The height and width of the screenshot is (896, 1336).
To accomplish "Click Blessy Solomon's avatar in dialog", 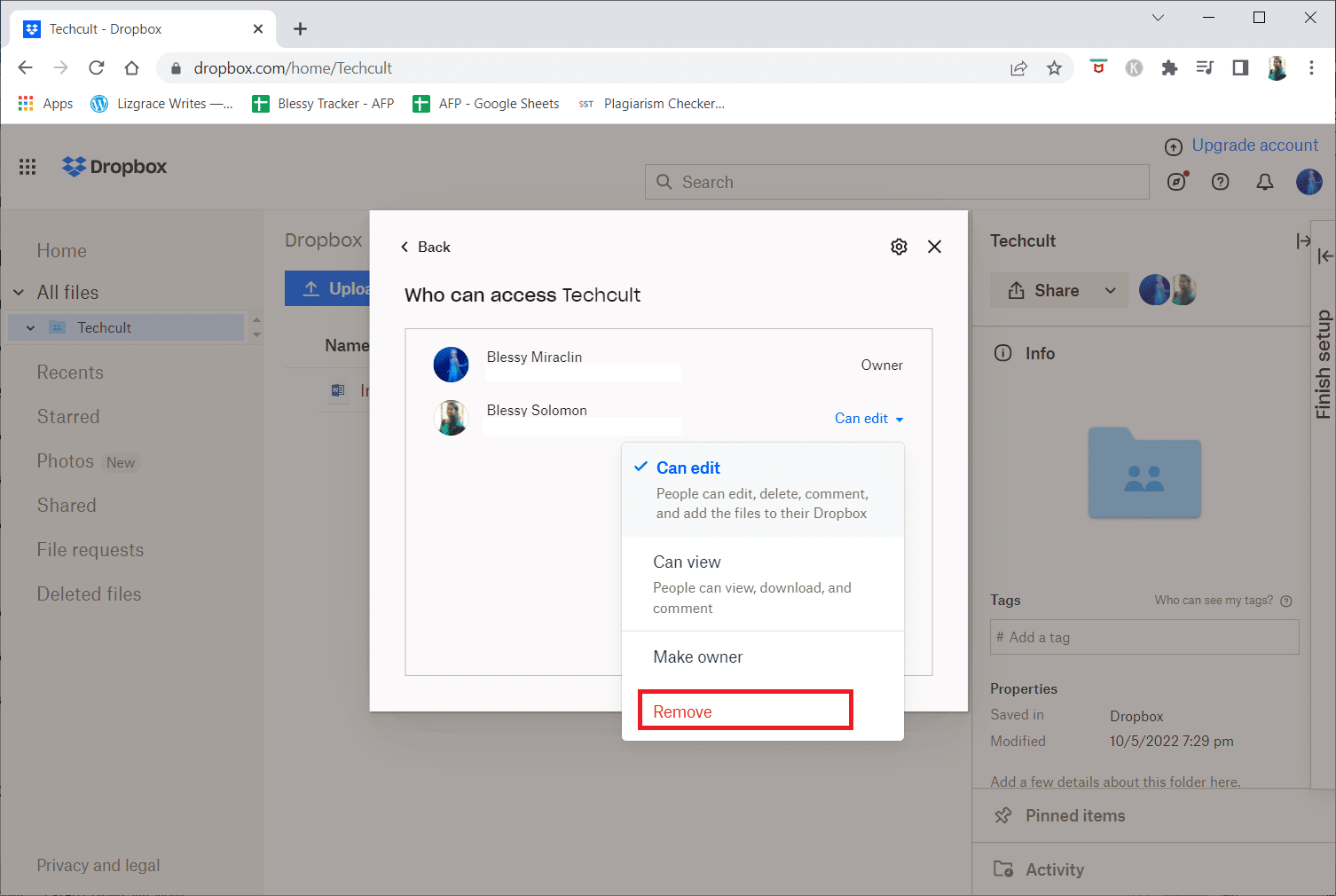I will (x=451, y=418).
